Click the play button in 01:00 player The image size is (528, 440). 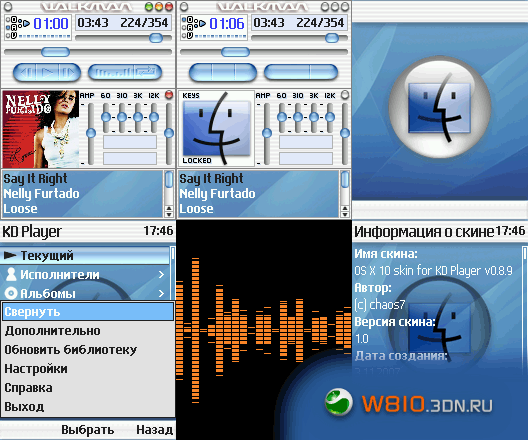pyautogui.click(x=47, y=72)
